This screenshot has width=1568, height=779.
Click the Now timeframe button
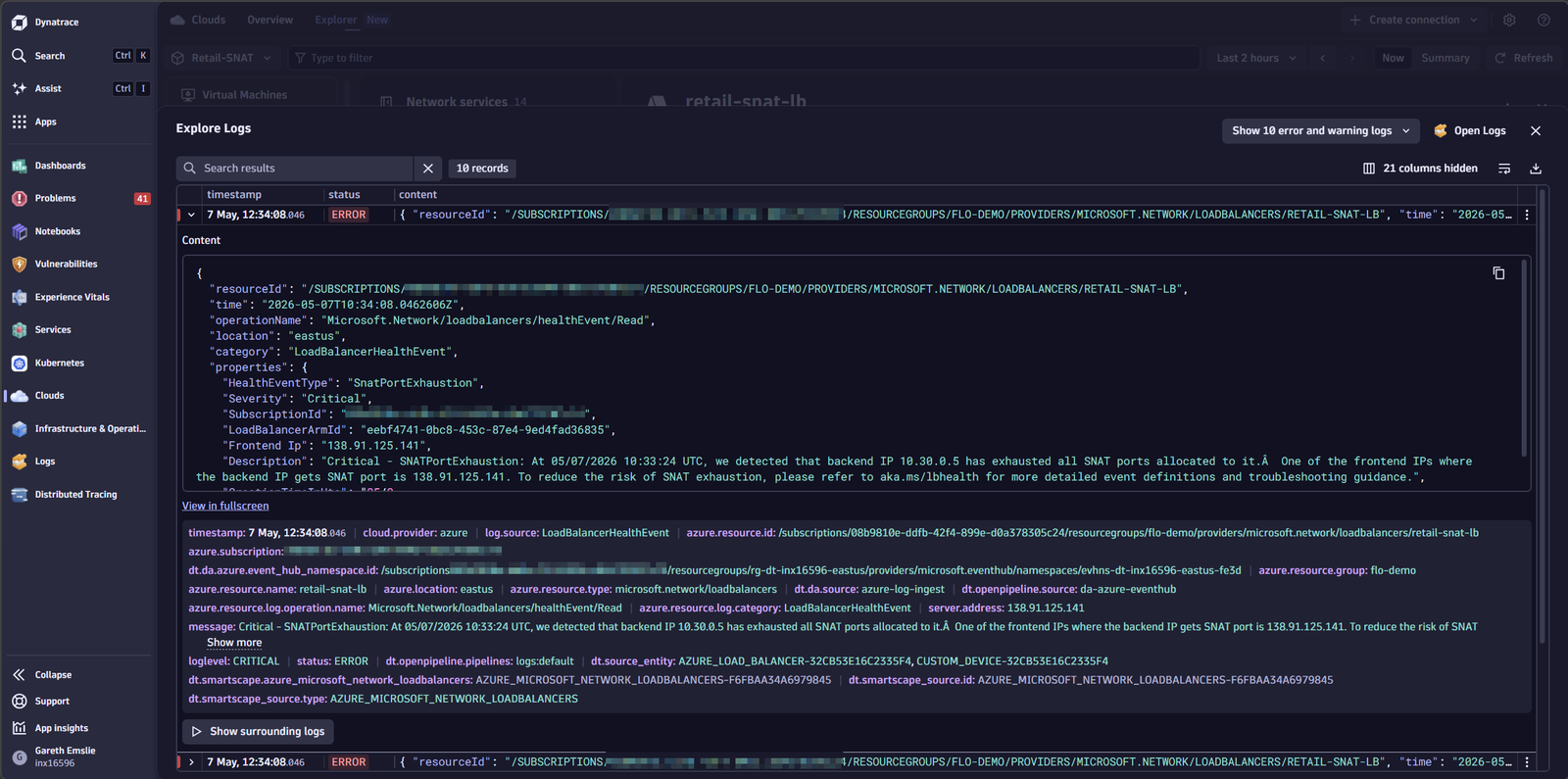pyautogui.click(x=1393, y=58)
